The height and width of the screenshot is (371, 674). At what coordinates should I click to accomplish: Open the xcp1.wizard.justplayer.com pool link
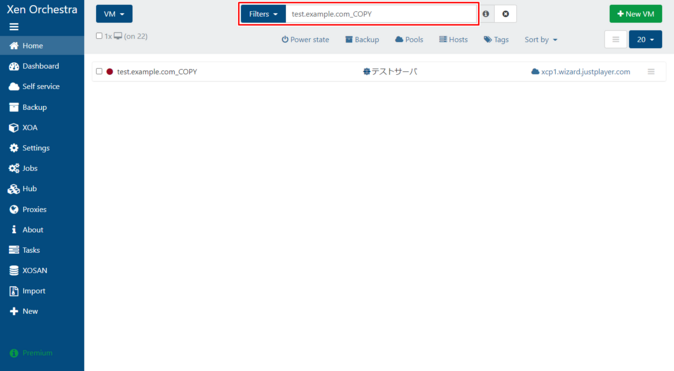click(581, 72)
